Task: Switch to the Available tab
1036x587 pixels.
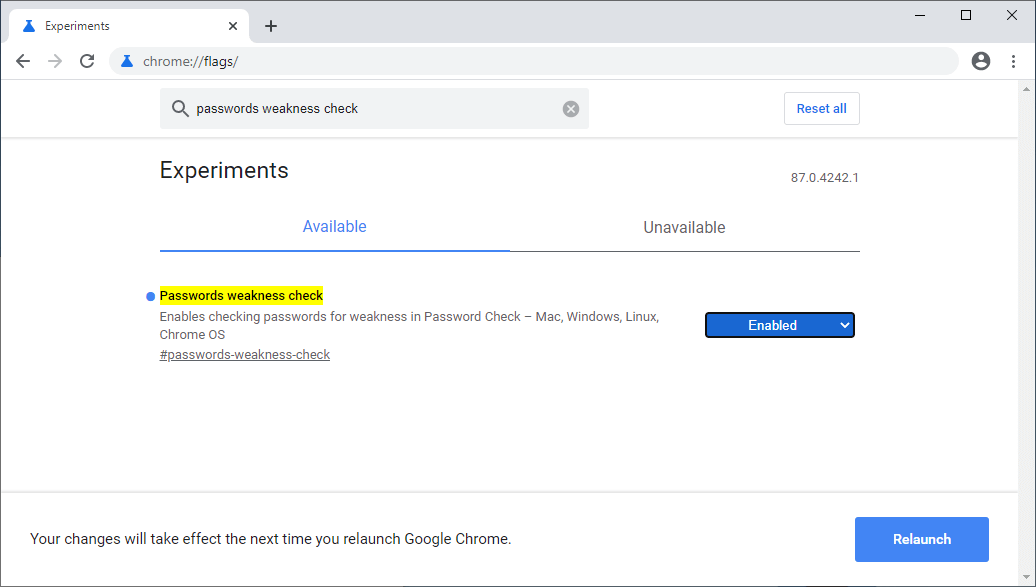Action: [x=334, y=227]
